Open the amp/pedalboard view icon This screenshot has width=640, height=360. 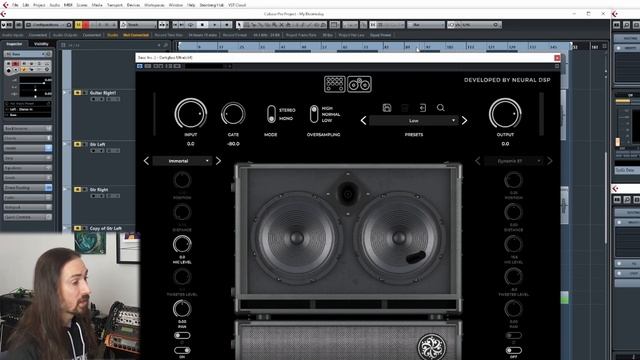pos(335,84)
